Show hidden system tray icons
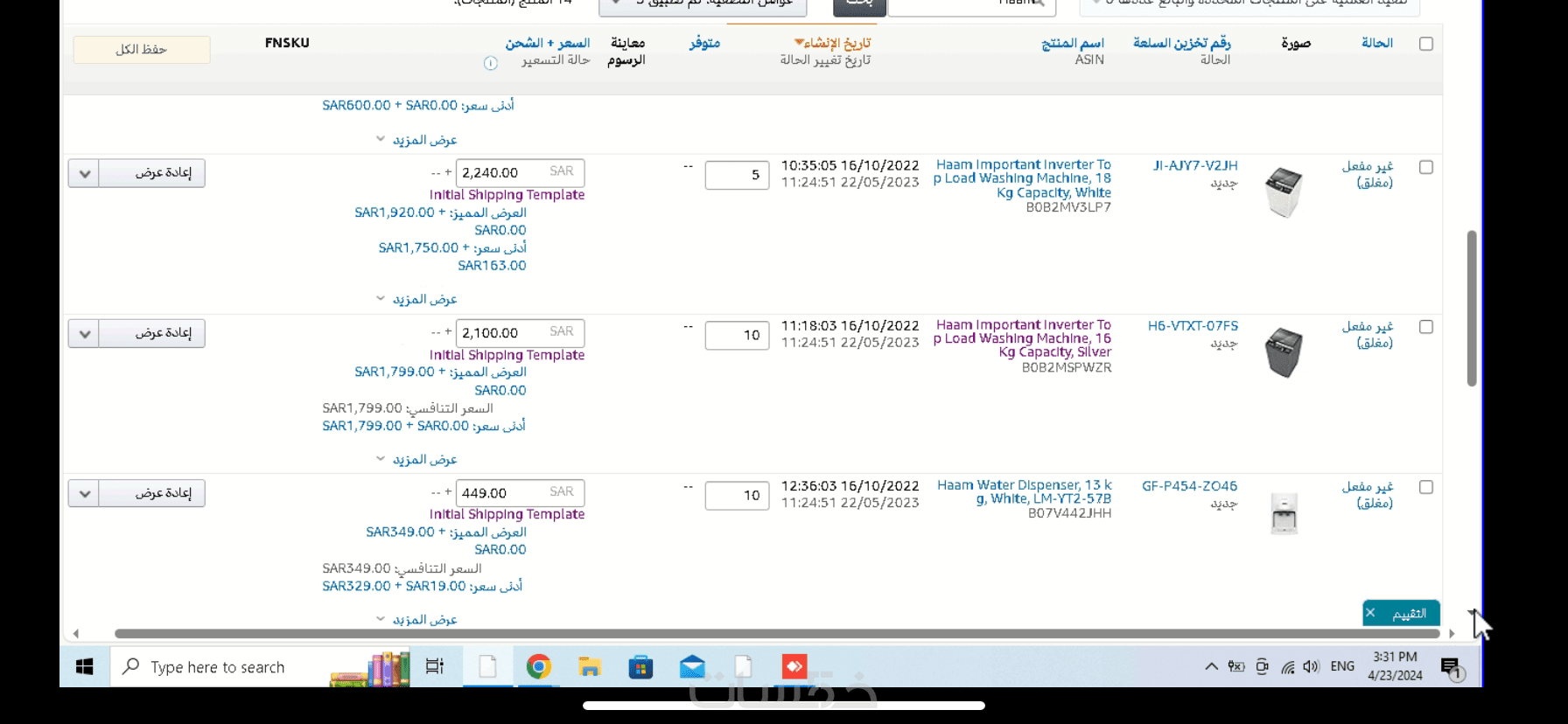1568x724 pixels. coord(1211,666)
